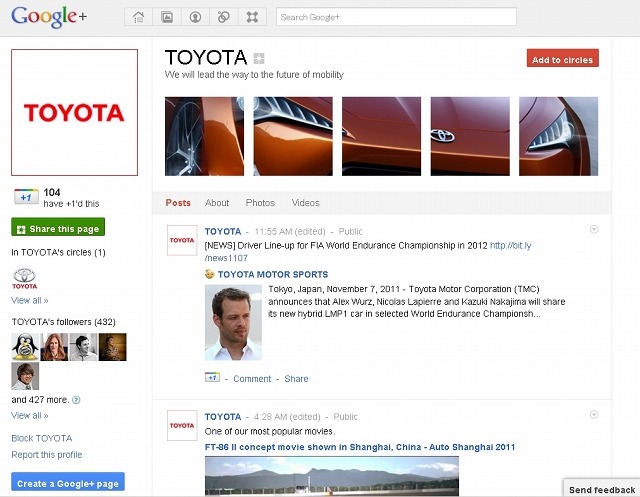Click Public label on 4:28 AM post
Viewport: 640px width, 497px height.
(x=345, y=417)
